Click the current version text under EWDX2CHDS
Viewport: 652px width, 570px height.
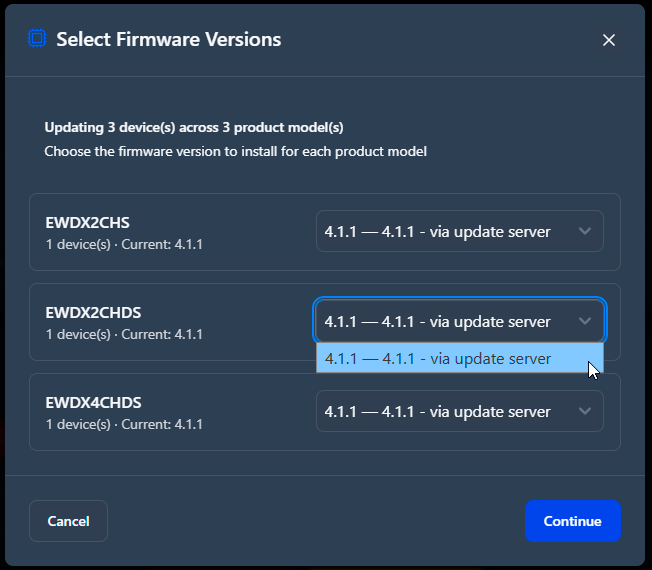tap(162, 334)
